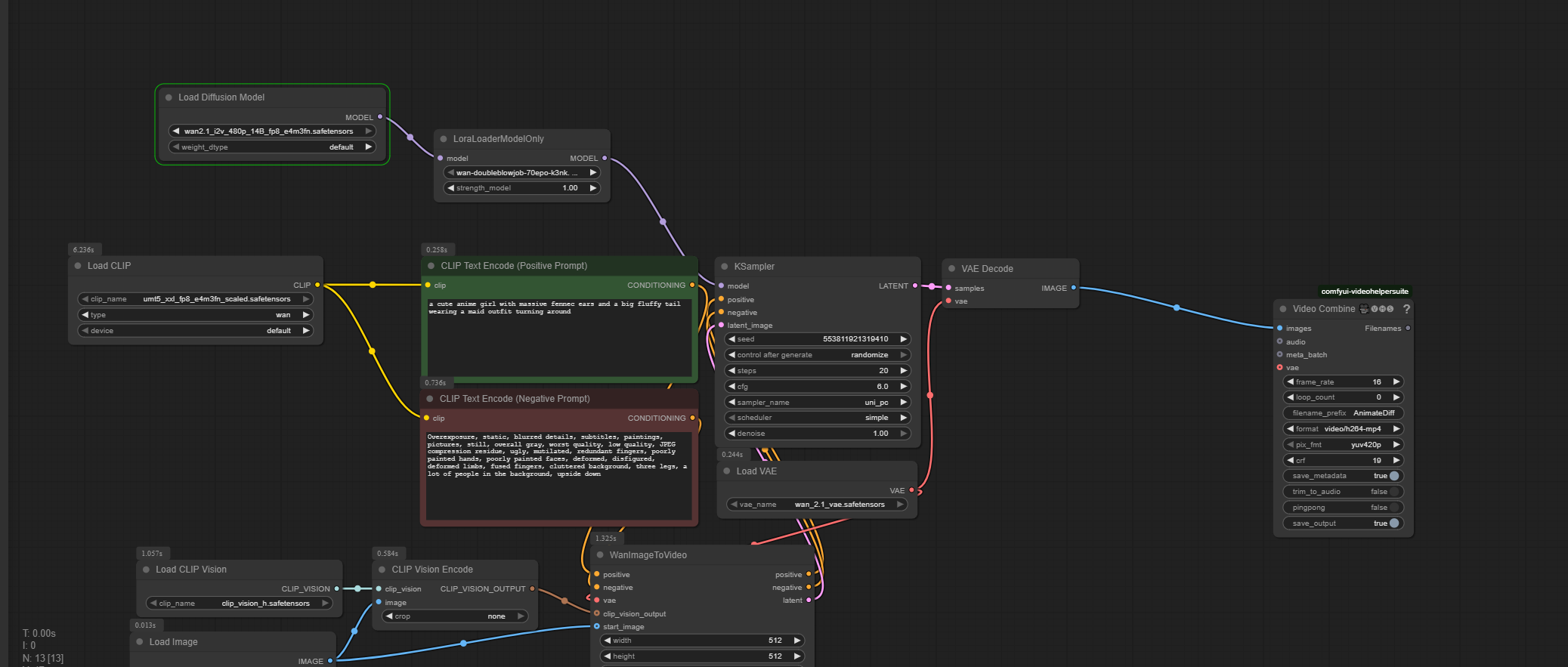Collapse the WanImageToVideo node using its dot

(600, 555)
